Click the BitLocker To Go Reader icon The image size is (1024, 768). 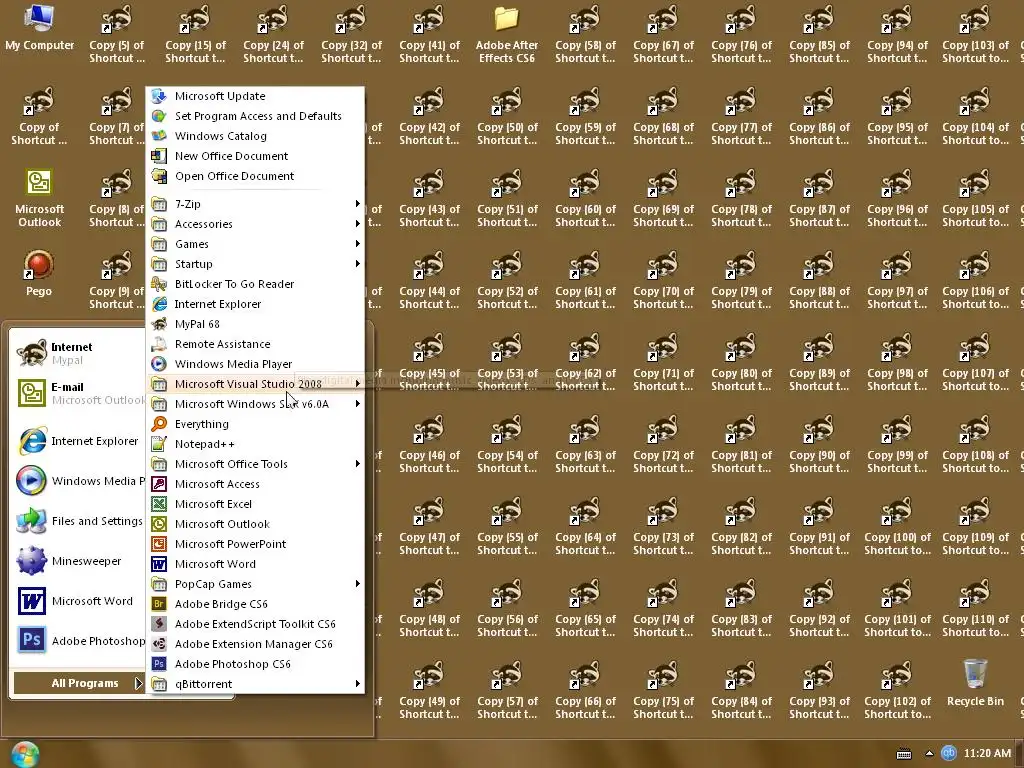159,284
